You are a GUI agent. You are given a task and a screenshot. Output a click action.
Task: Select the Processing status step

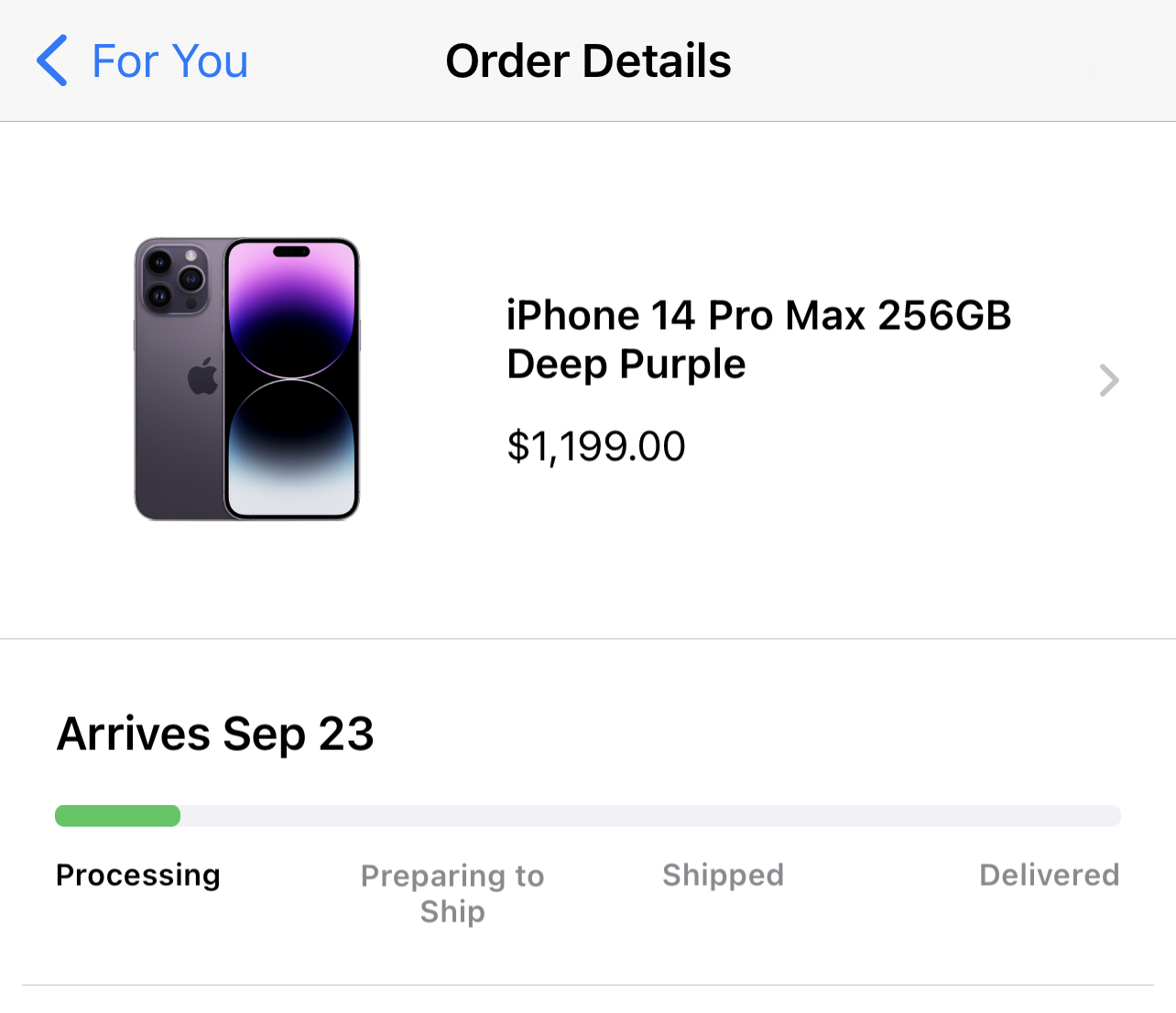(138, 876)
